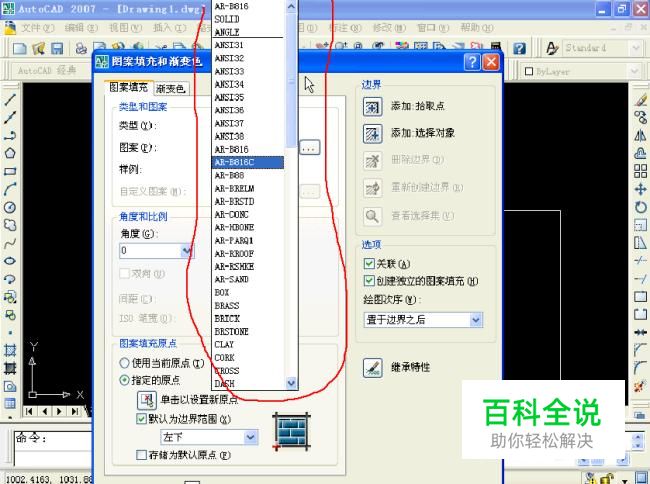Open the 编辑 menu
Screen dimensions: 650x484
(x=81, y=28)
